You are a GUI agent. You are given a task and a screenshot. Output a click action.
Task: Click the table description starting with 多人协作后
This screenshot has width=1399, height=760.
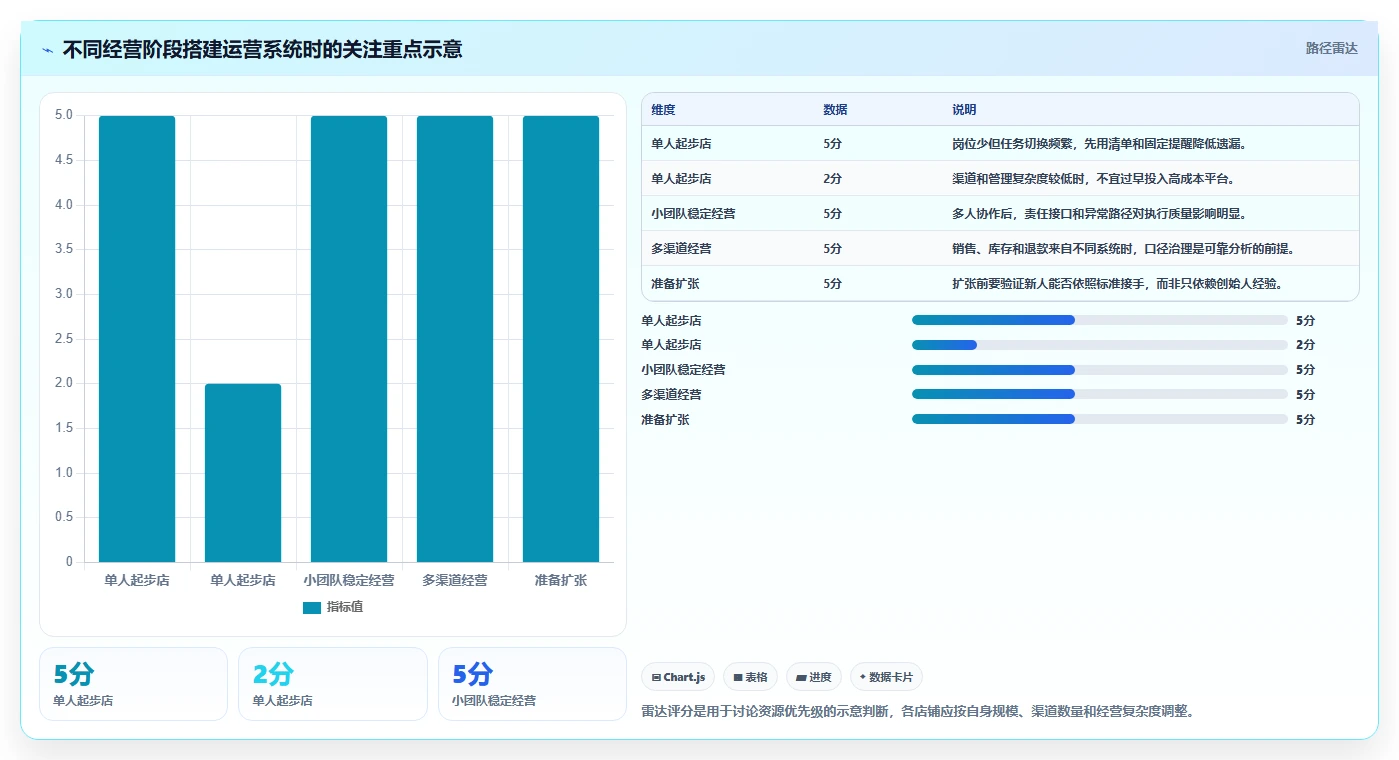1099,214
